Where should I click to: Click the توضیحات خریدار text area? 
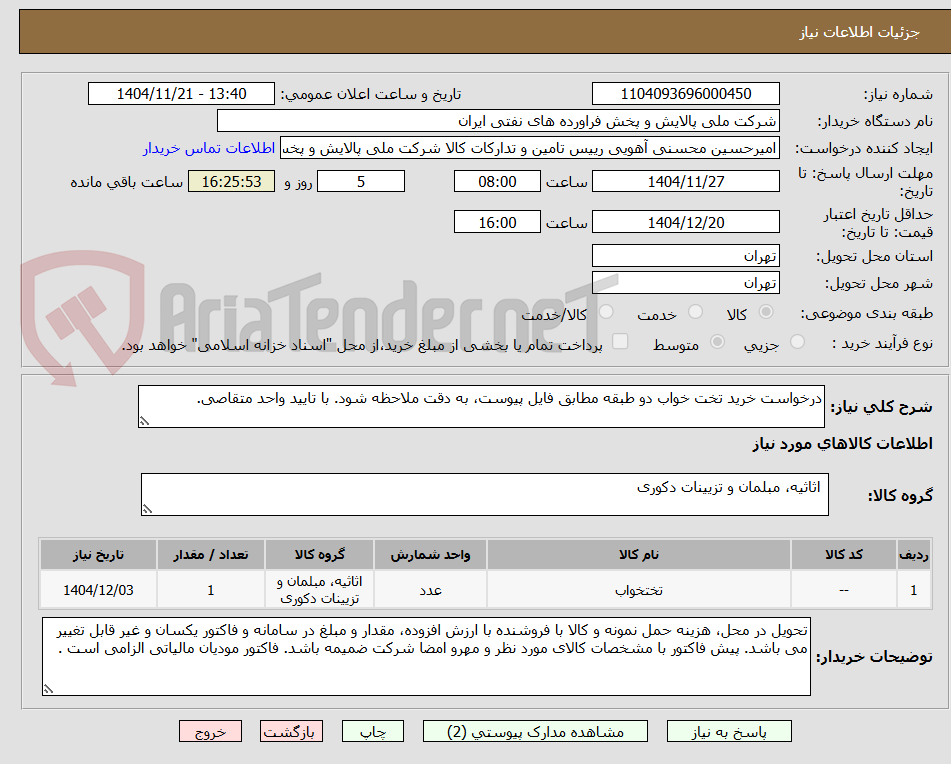tap(426, 657)
